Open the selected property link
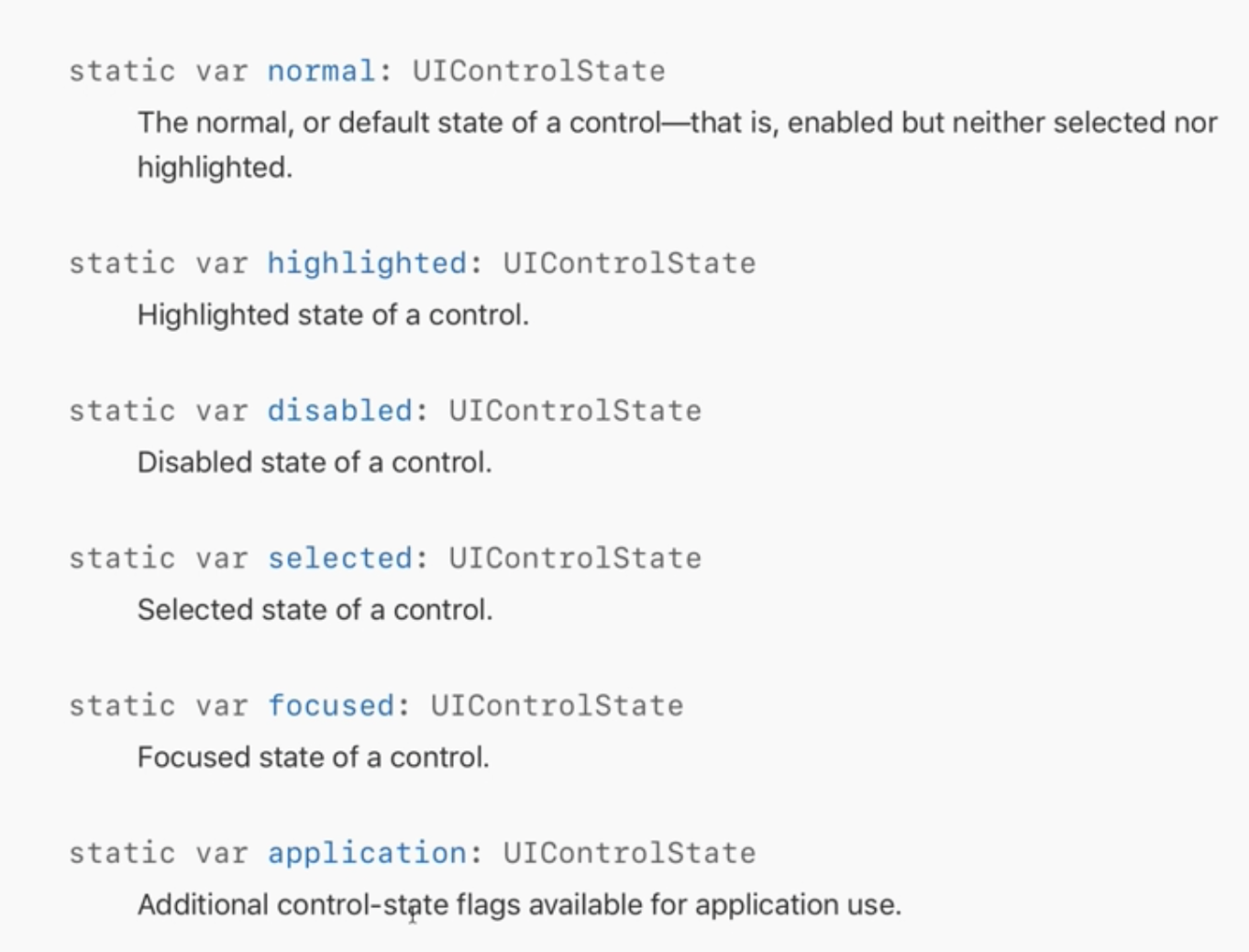The height and width of the screenshot is (952, 1249). click(339, 558)
